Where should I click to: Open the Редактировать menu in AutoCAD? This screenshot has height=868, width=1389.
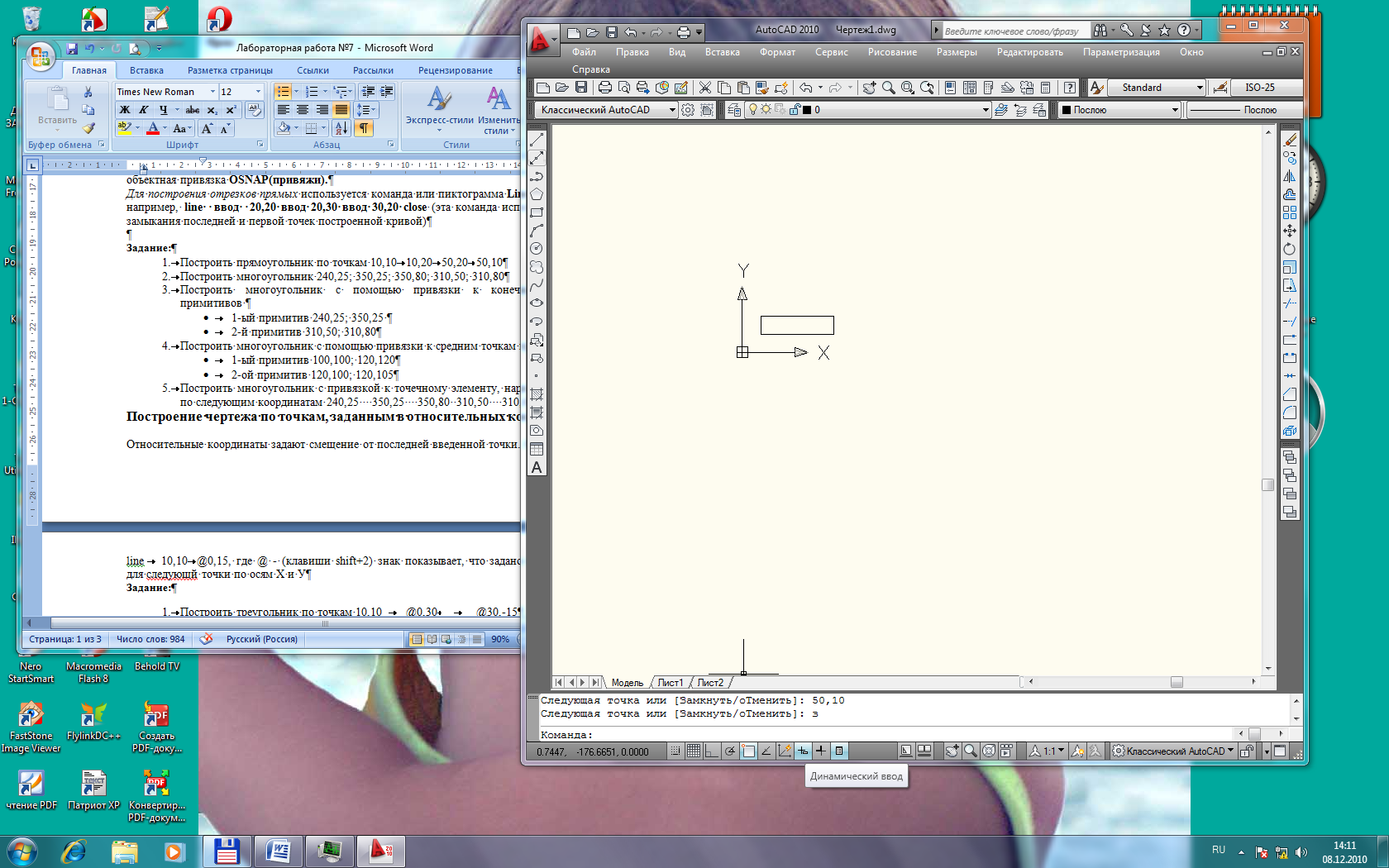pos(1029,52)
